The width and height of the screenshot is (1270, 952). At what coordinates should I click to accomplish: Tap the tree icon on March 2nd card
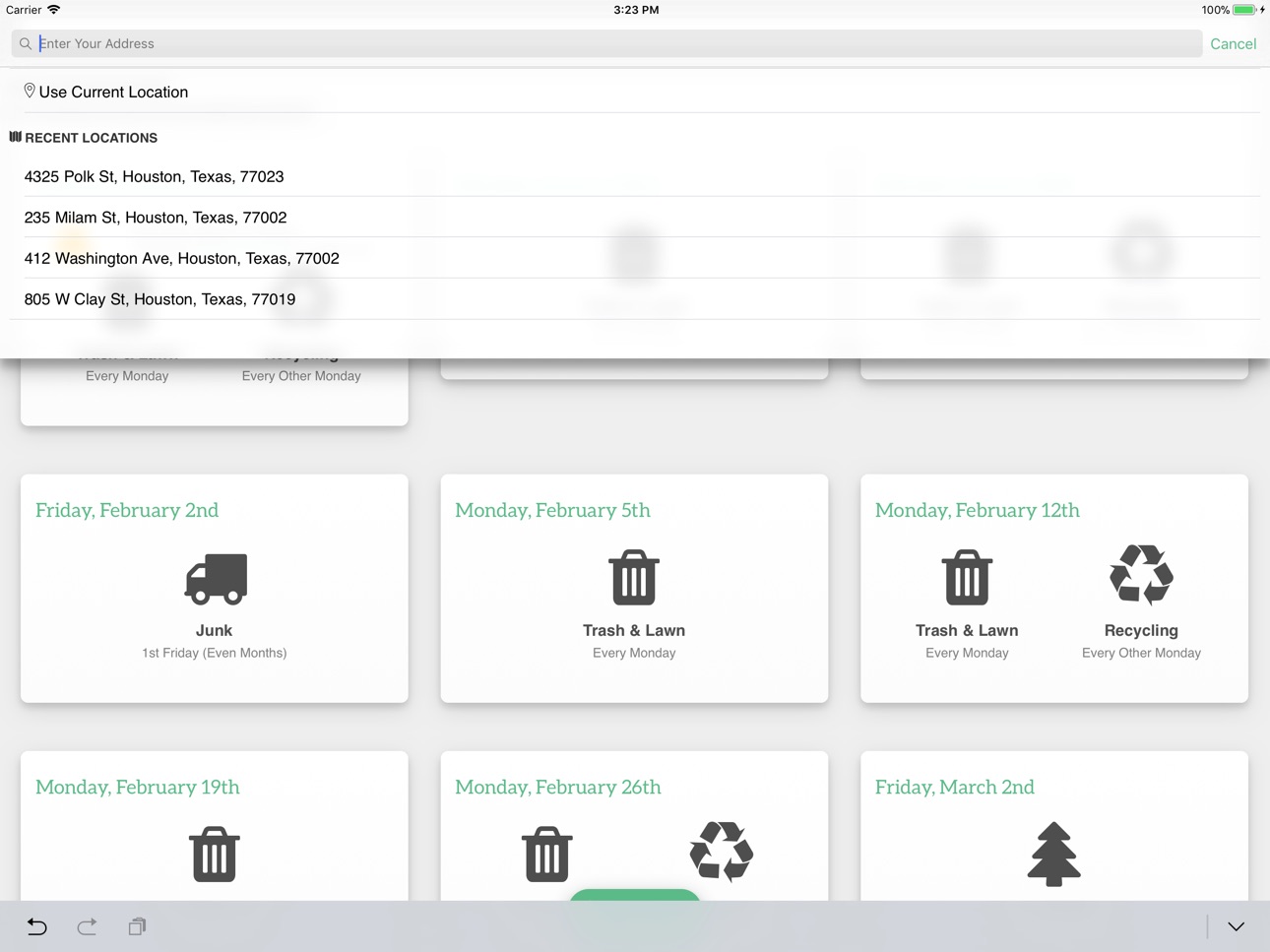1053,854
